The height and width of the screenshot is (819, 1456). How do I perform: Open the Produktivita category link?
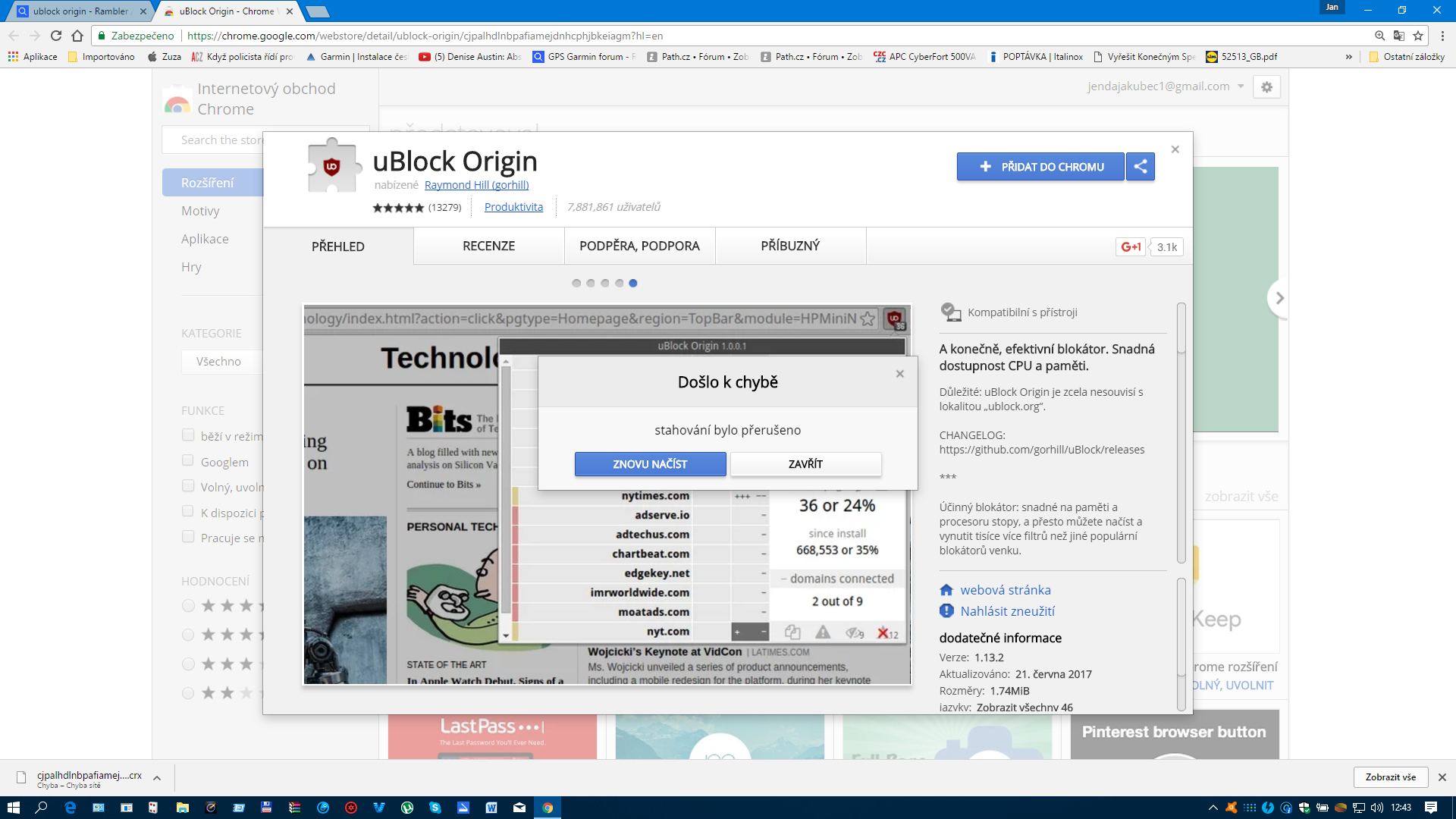pos(513,207)
